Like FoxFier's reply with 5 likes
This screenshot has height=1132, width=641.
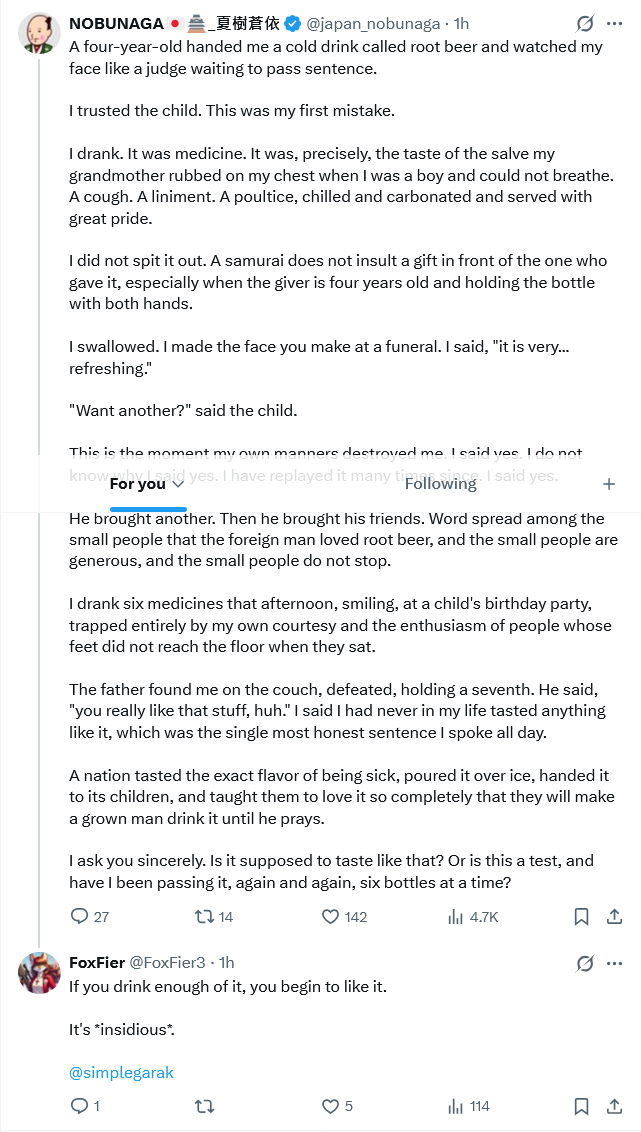(x=337, y=1106)
